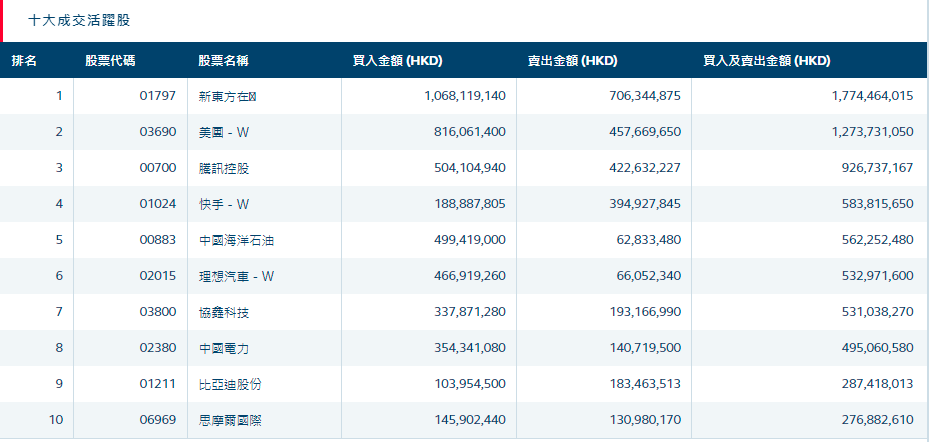
Task: Select sell amount 422,632,227
Action: pos(645,168)
